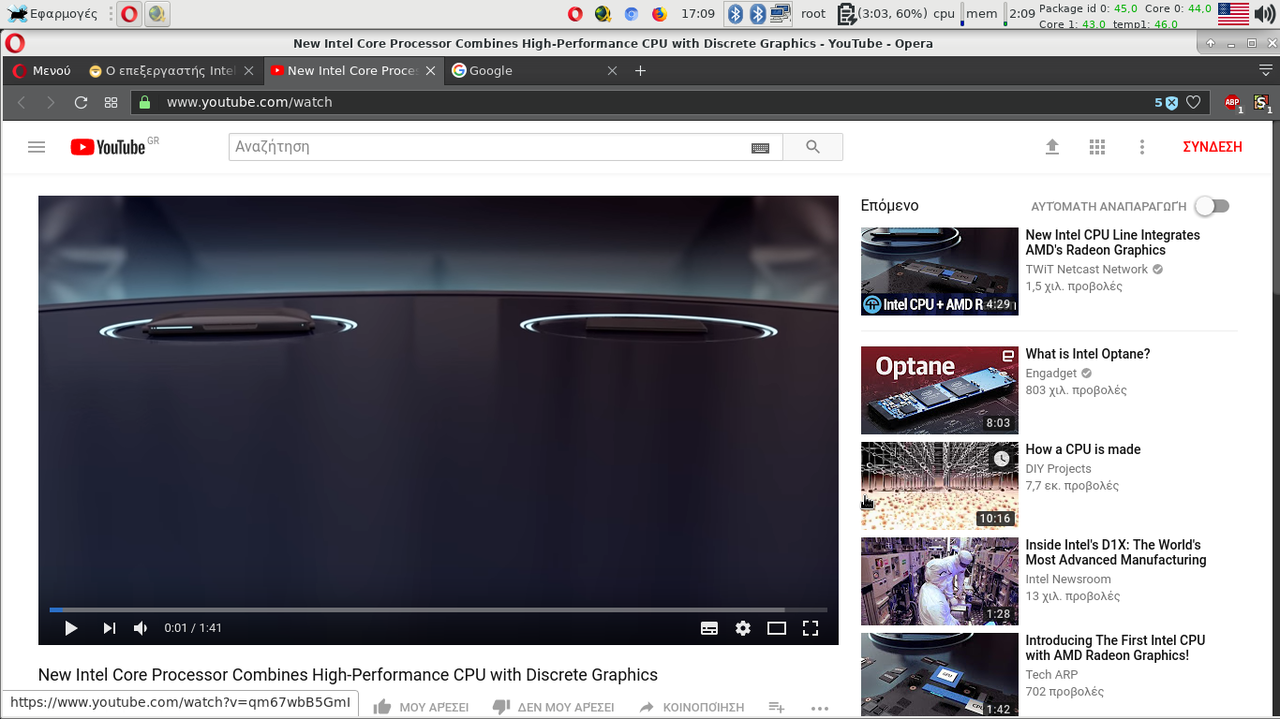This screenshot has height=719, width=1280.
Task: Open the volume speaker tray icon
Action: point(1265,14)
